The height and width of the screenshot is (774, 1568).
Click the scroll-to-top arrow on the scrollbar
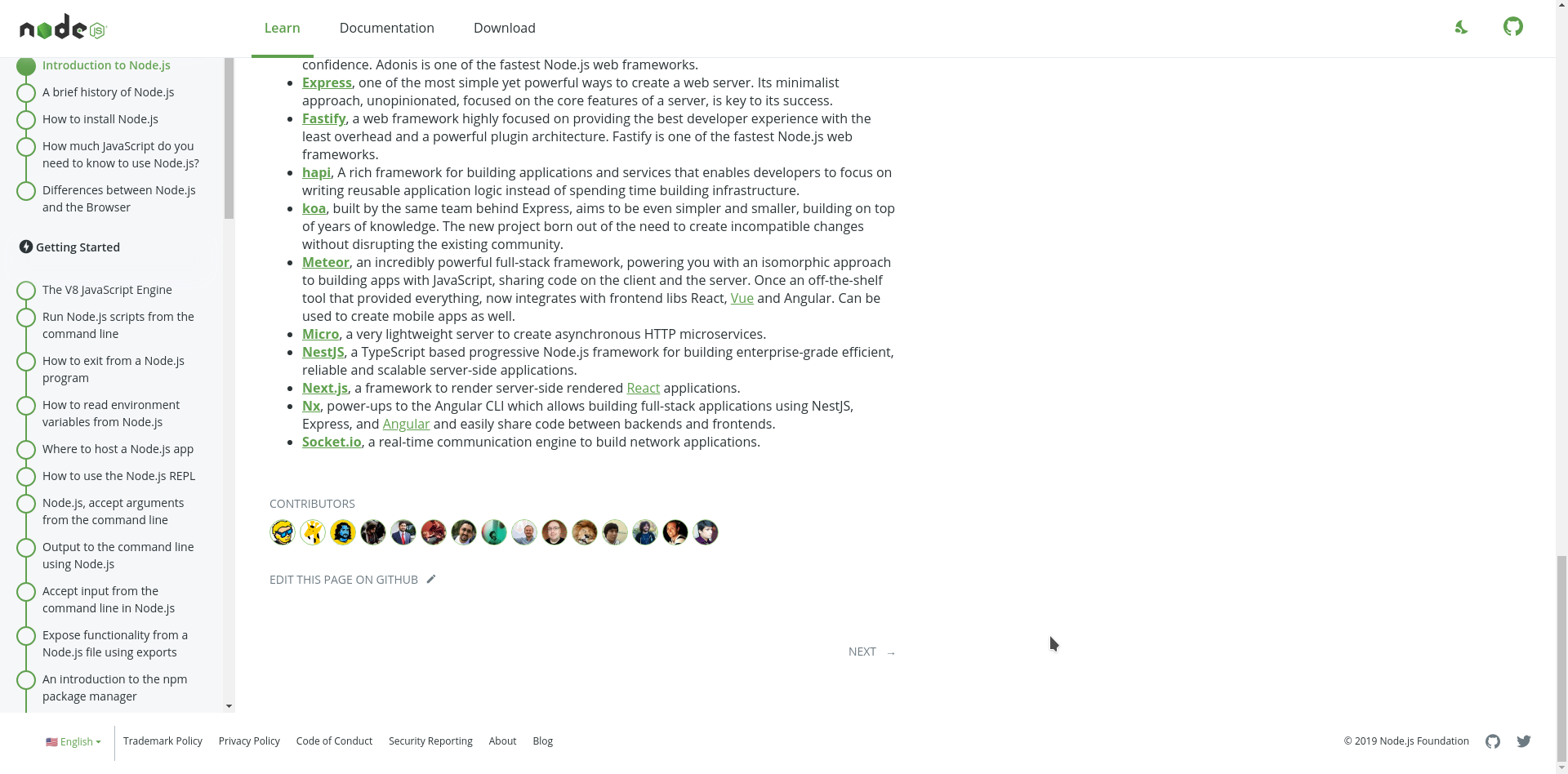(x=1561, y=6)
